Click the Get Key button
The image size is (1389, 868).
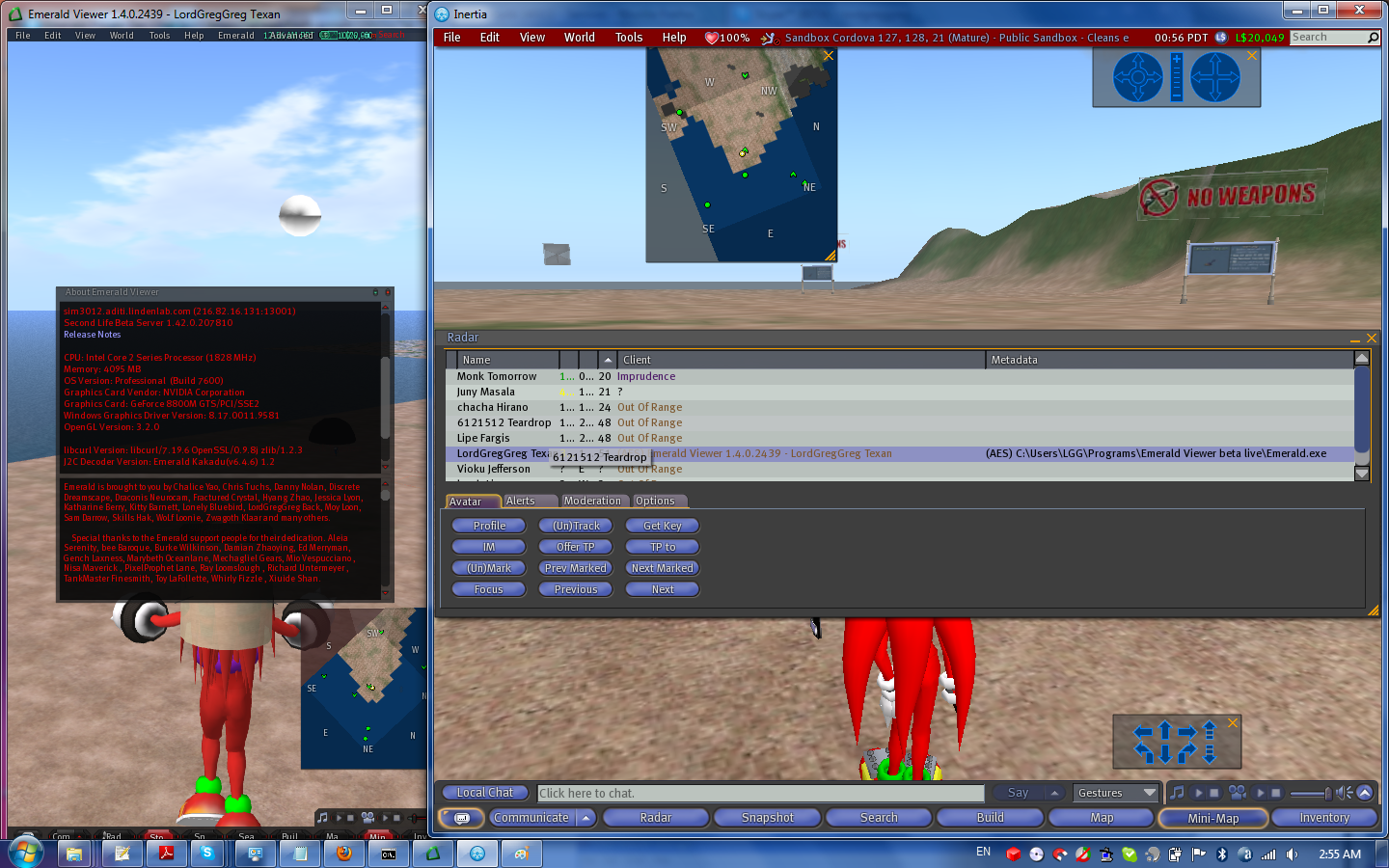click(x=663, y=526)
